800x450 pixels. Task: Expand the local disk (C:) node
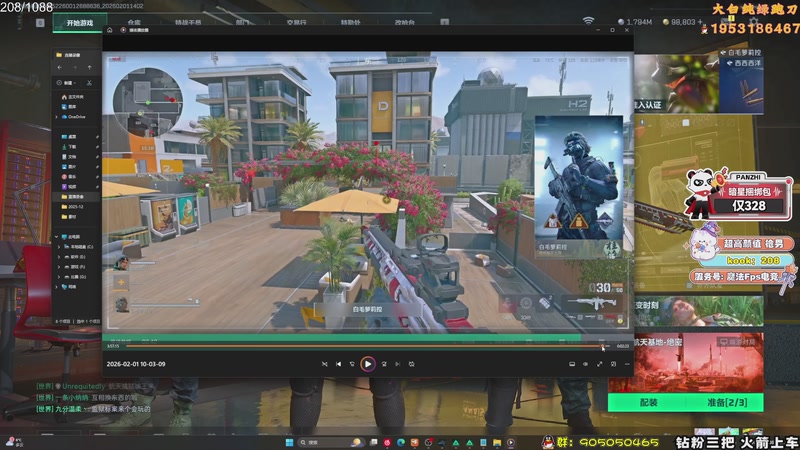click(59, 246)
